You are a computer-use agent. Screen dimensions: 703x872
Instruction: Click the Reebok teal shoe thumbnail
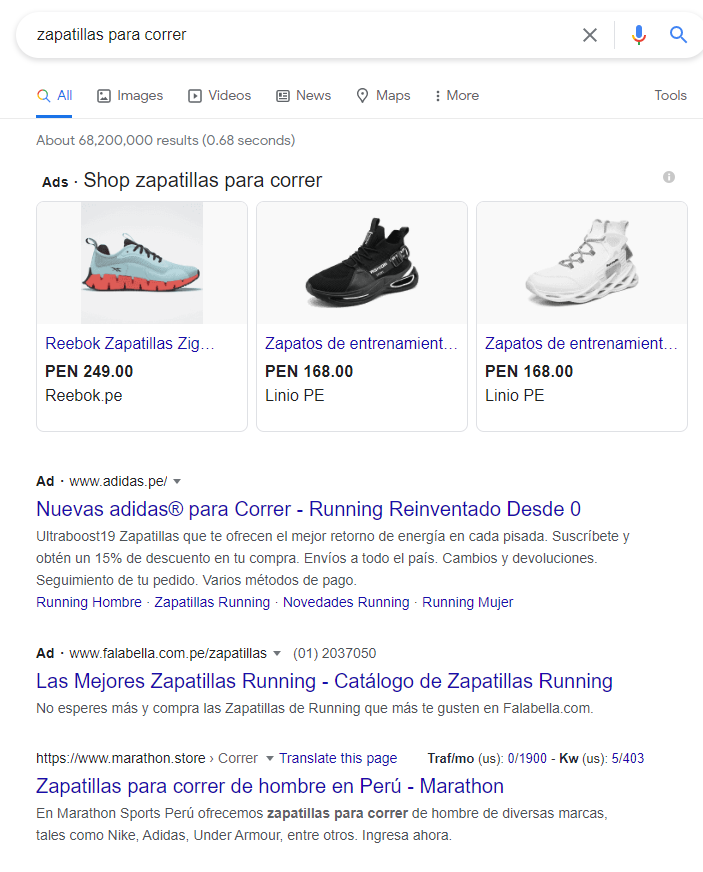(x=142, y=263)
